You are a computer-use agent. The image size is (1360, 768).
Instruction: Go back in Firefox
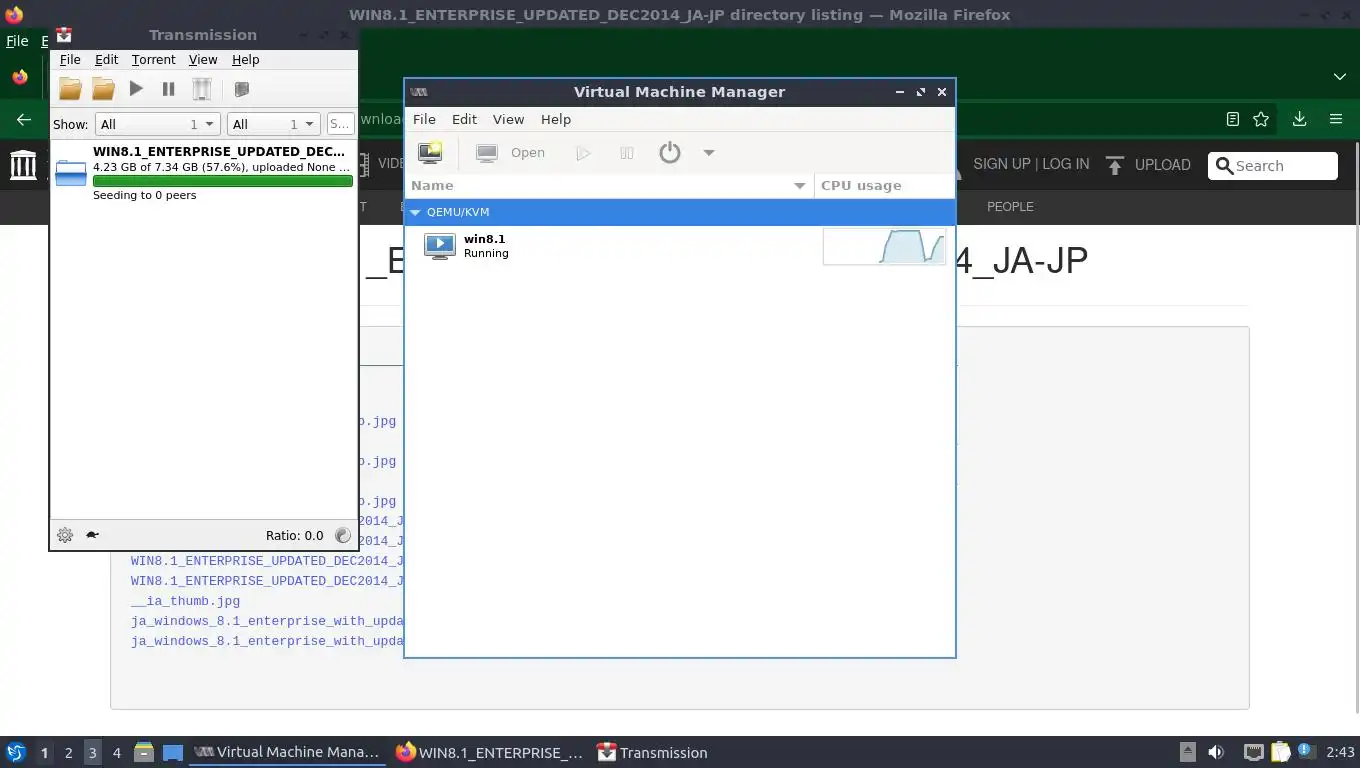tap(24, 119)
